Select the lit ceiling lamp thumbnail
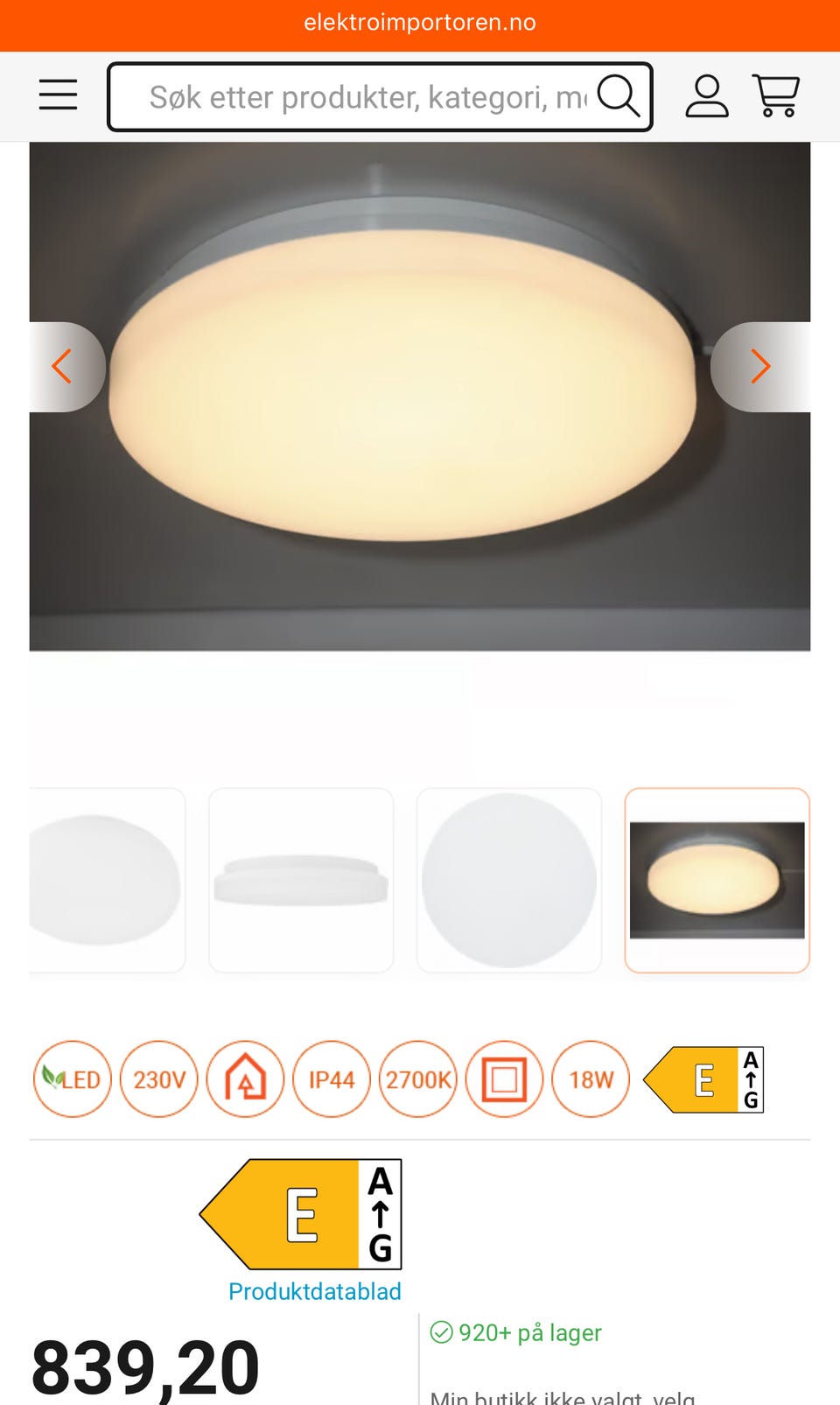 click(x=717, y=880)
